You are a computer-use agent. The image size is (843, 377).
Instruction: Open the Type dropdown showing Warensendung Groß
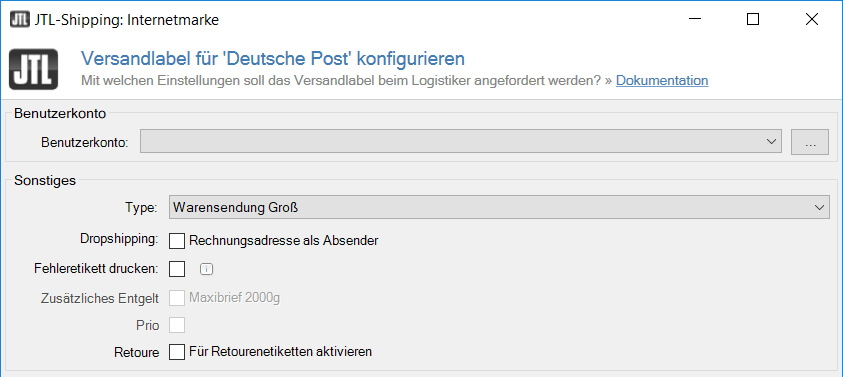tap(499, 208)
